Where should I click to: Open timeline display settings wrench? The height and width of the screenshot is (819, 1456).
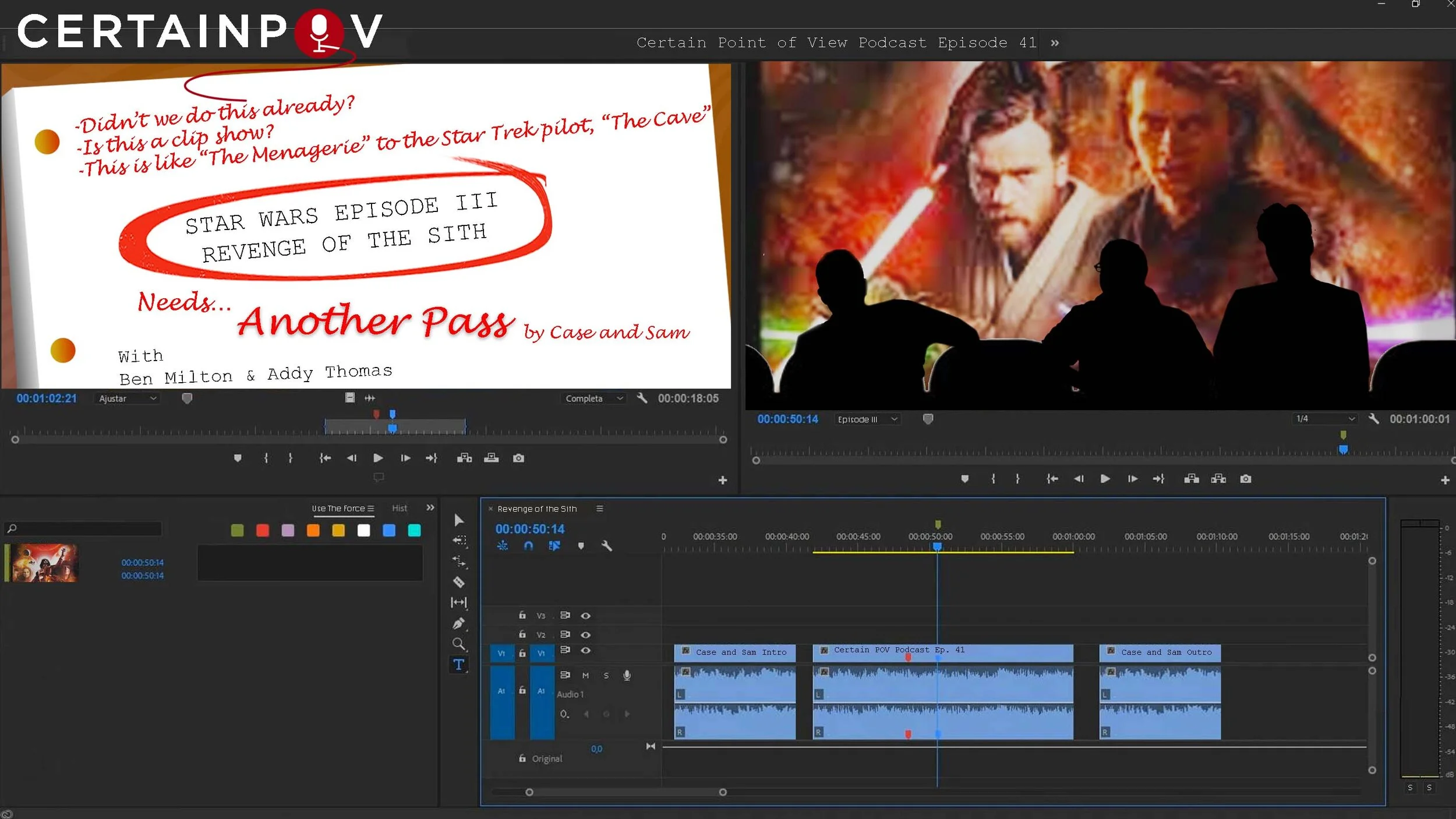click(x=606, y=546)
